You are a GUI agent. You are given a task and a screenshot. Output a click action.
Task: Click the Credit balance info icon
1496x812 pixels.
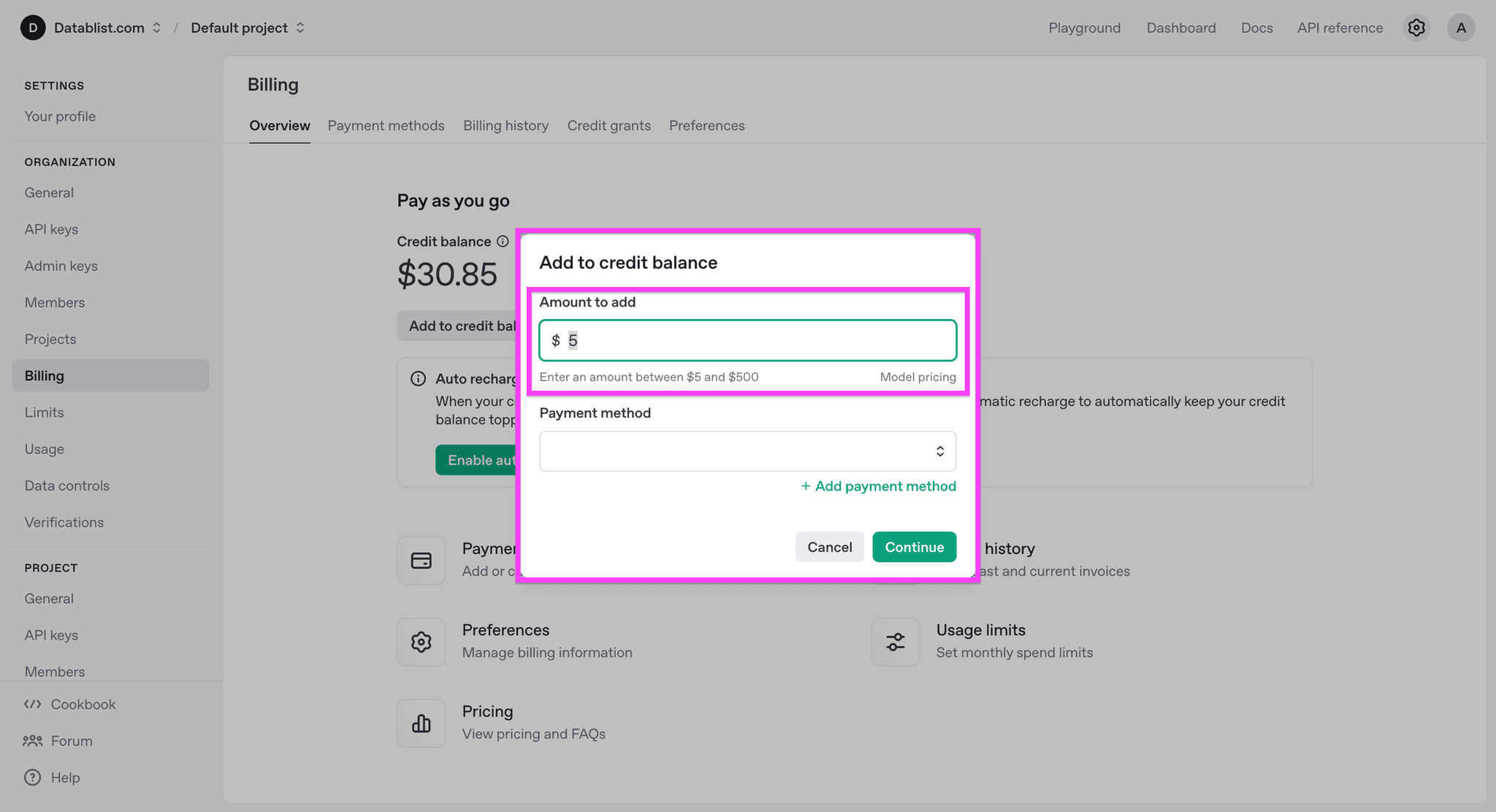pyautogui.click(x=503, y=241)
